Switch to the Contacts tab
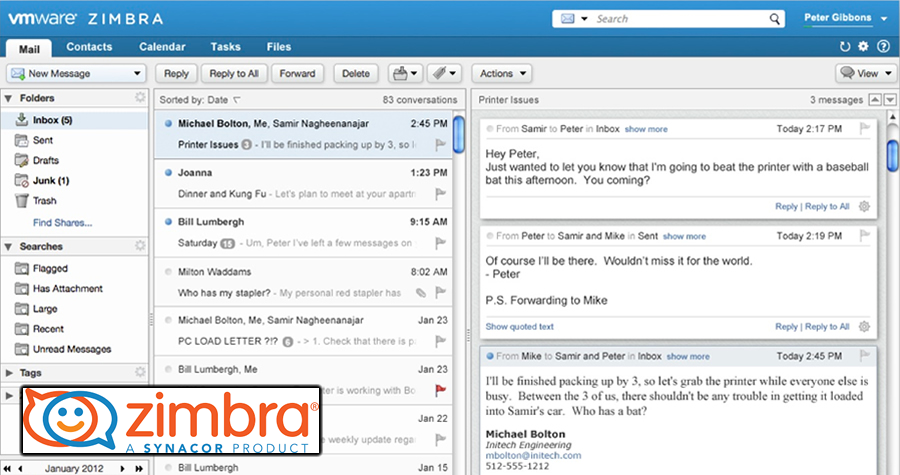Image resolution: width=900 pixels, height=475 pixels. (x=89, y=47)
